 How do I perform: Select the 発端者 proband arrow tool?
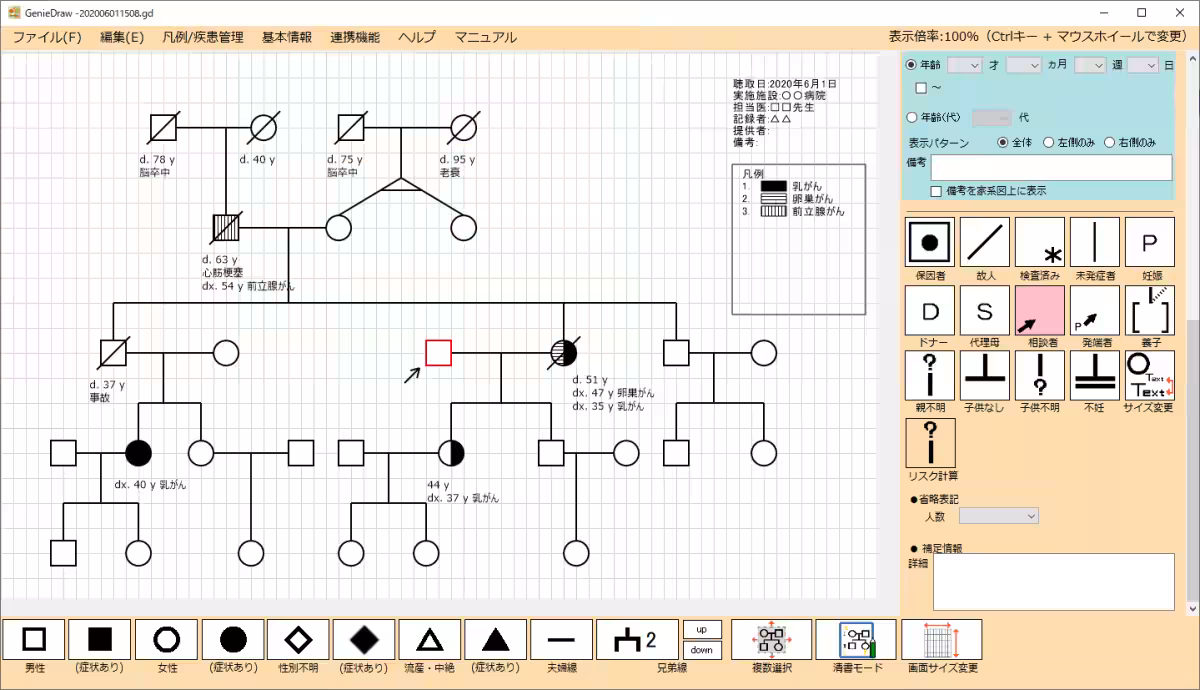(x=1095, y=310)
